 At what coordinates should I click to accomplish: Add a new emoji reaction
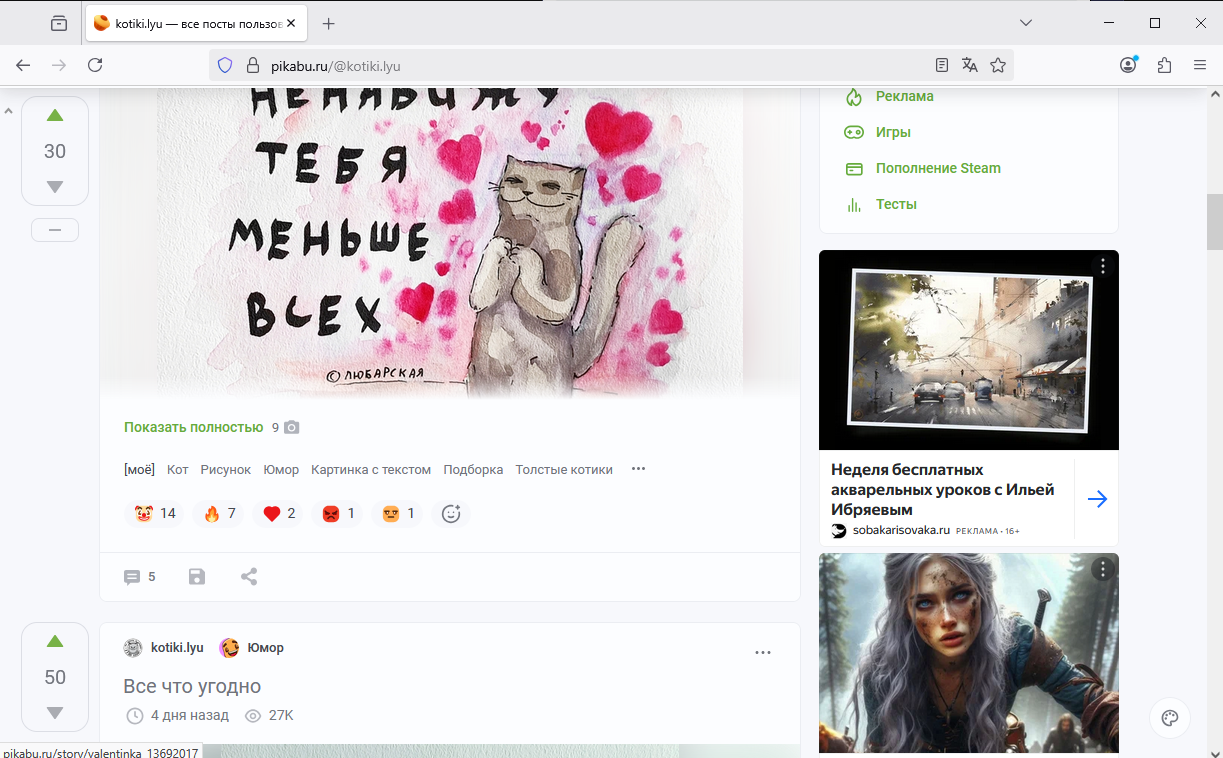tap(451, 514)
